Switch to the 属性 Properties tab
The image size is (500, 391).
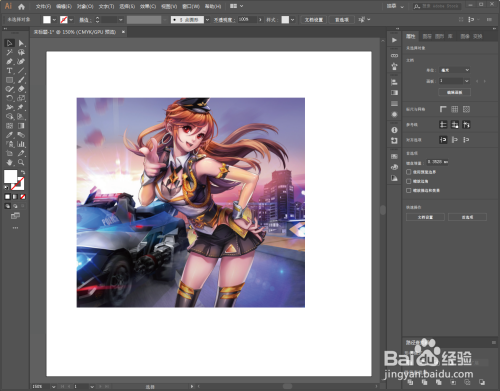coord(411,36)
